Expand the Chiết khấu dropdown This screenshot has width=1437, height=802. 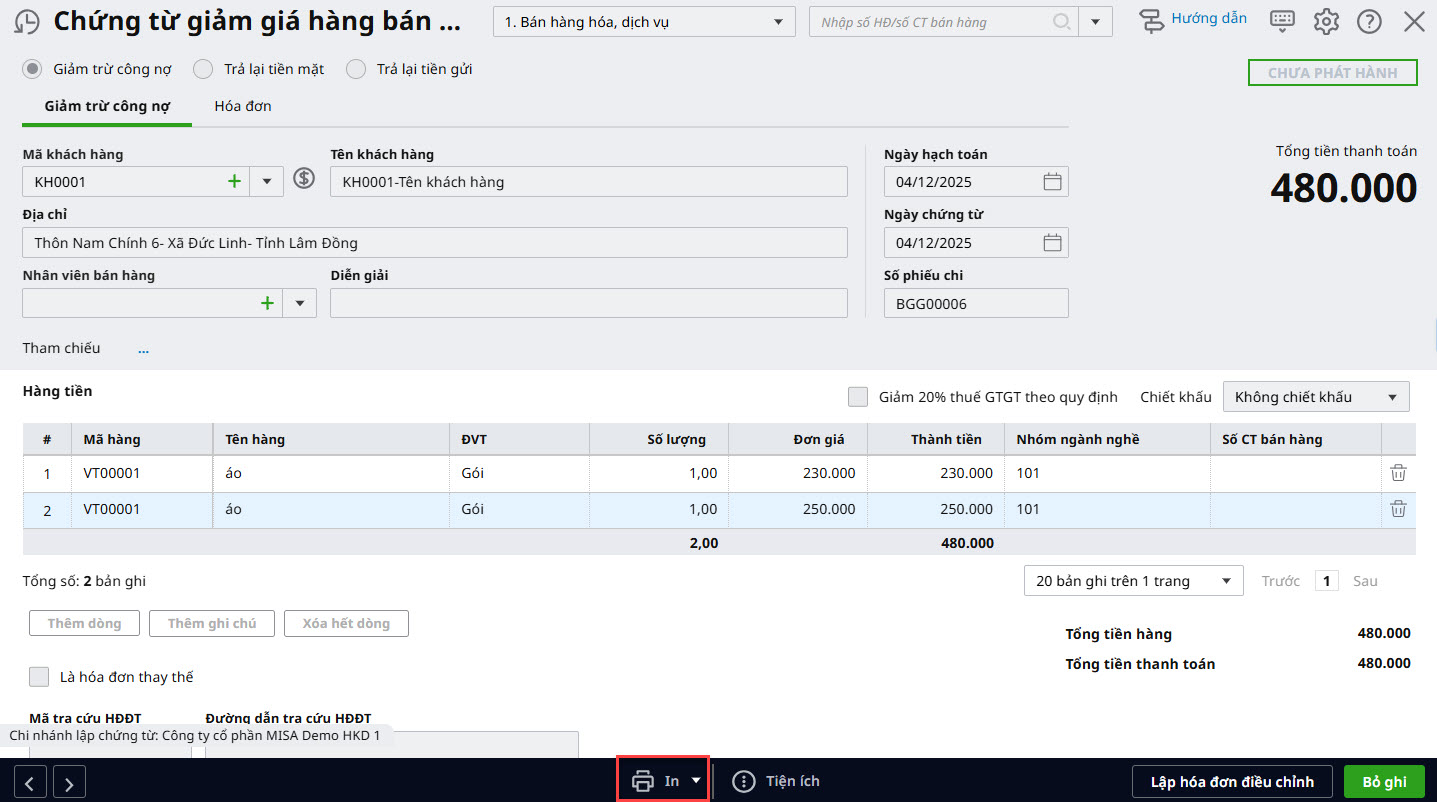tap(1315, 397)
